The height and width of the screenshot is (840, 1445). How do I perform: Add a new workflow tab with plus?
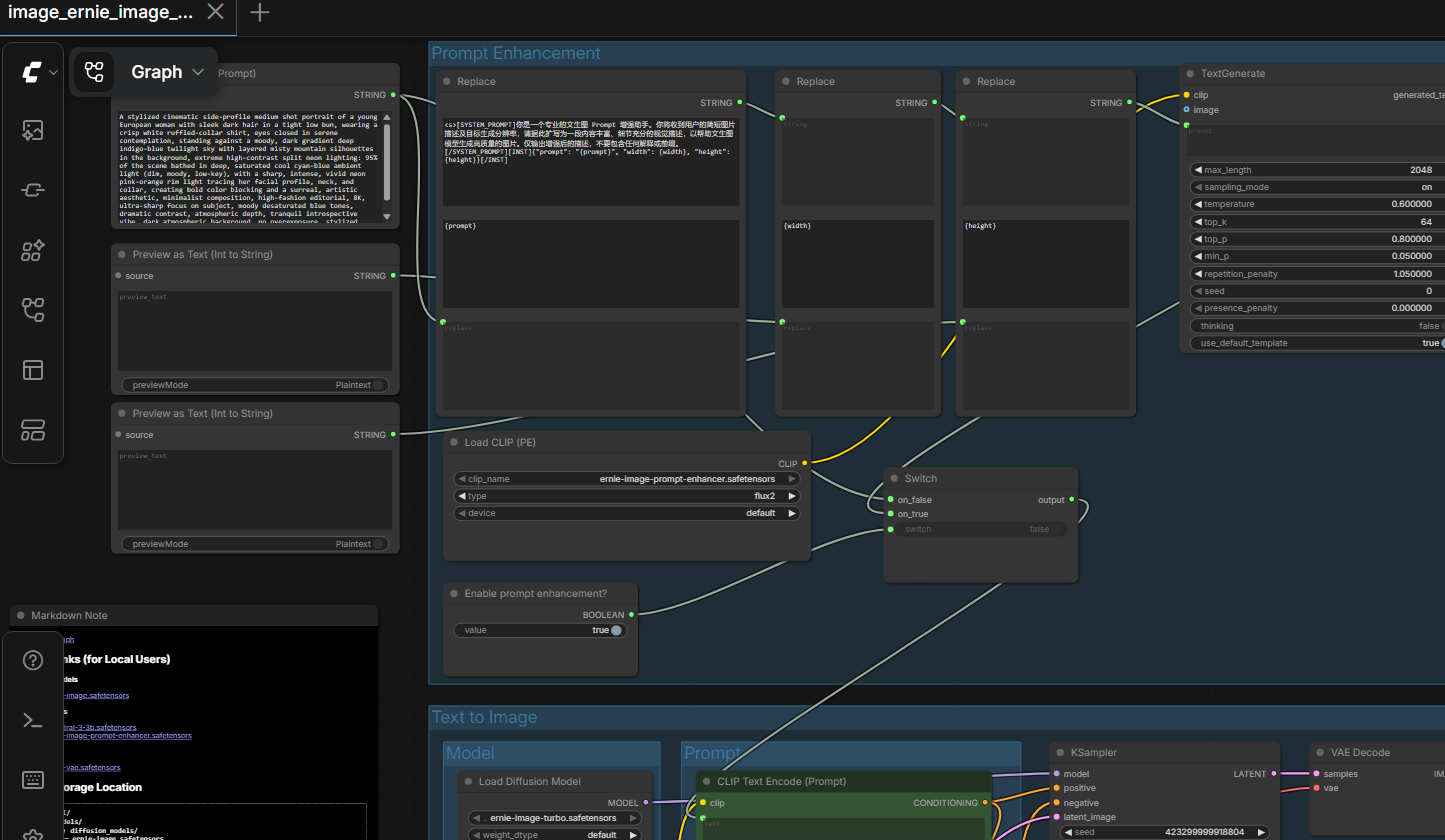coord(260,12)
